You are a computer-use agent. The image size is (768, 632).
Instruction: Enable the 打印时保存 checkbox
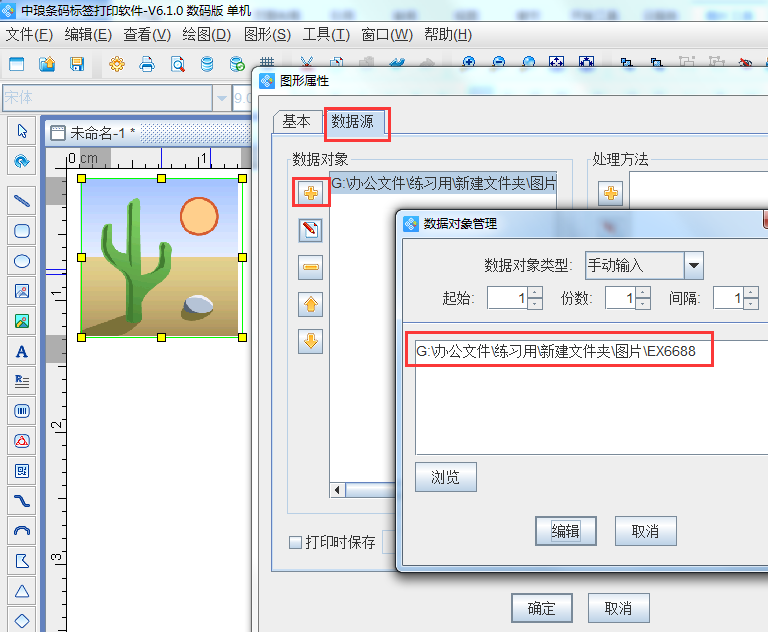[295, 543]
